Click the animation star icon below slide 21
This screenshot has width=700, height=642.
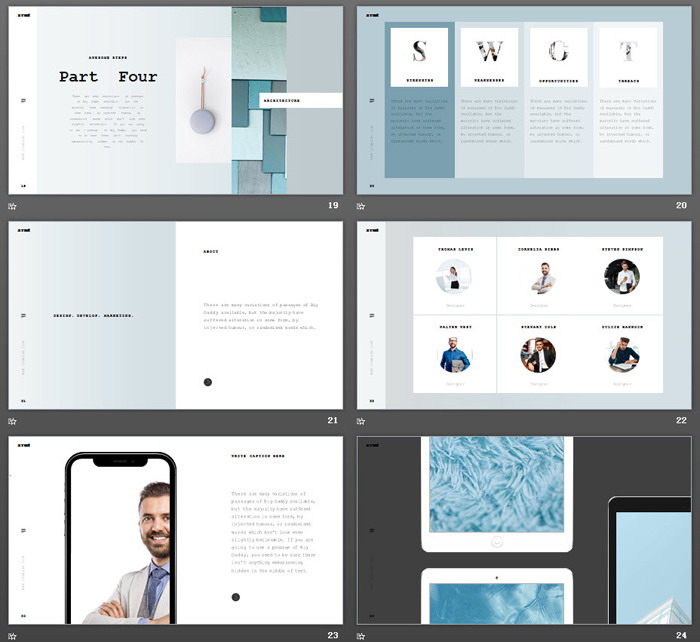(13, 421)
